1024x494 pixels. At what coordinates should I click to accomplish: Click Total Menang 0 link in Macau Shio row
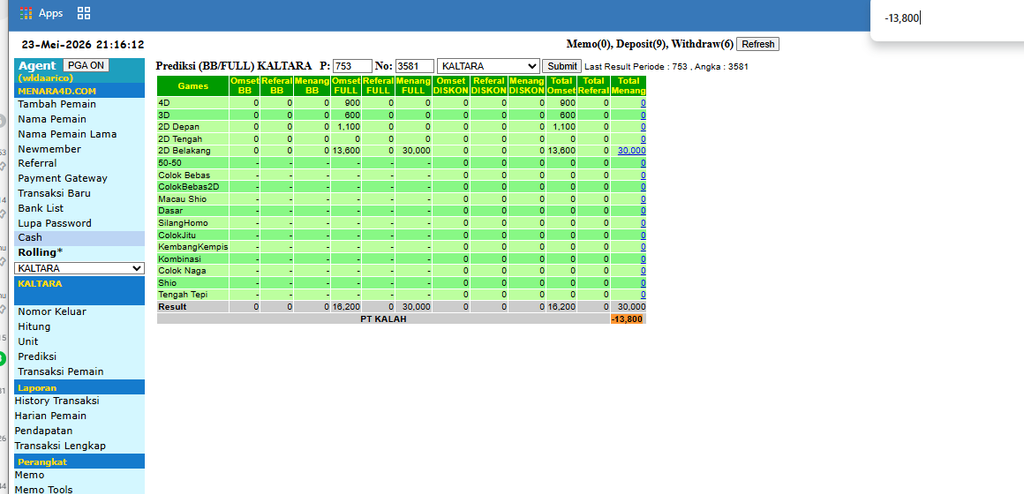point(643,199)
